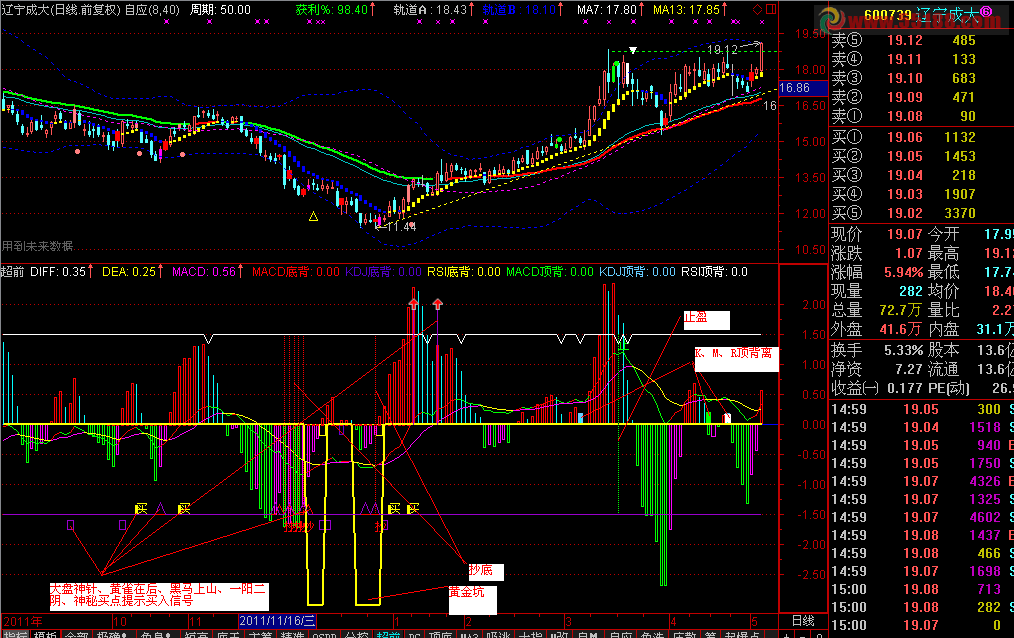
Task: Click the left red up-arrow on the MACD bars
Action: (414, 303)
